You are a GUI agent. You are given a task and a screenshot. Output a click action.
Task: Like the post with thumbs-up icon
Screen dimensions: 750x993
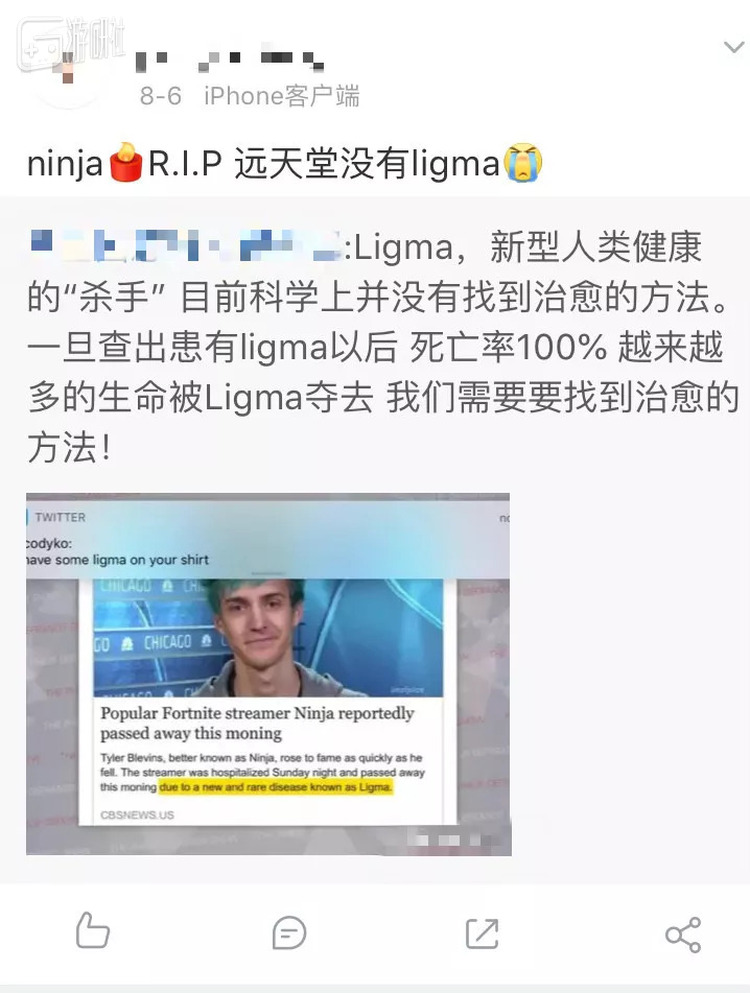pyautogui.click(x=92, y=930)
